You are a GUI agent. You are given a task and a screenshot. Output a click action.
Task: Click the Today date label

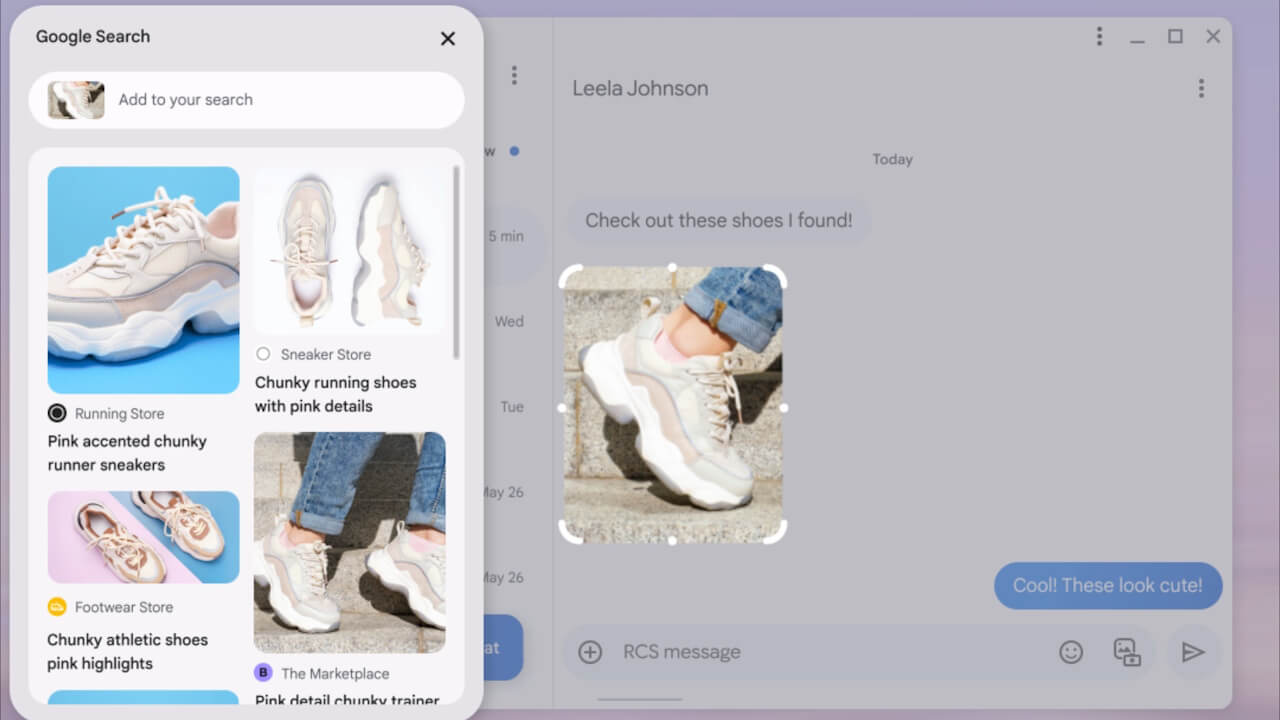click(892, 159)
